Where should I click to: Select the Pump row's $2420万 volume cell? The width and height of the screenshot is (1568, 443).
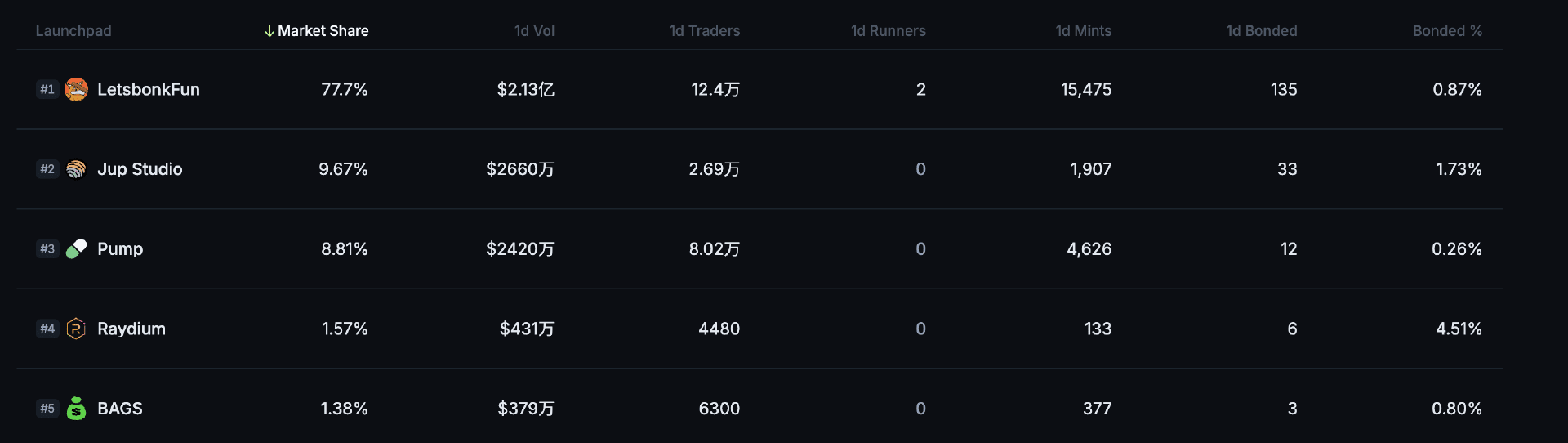click(520, 248)
